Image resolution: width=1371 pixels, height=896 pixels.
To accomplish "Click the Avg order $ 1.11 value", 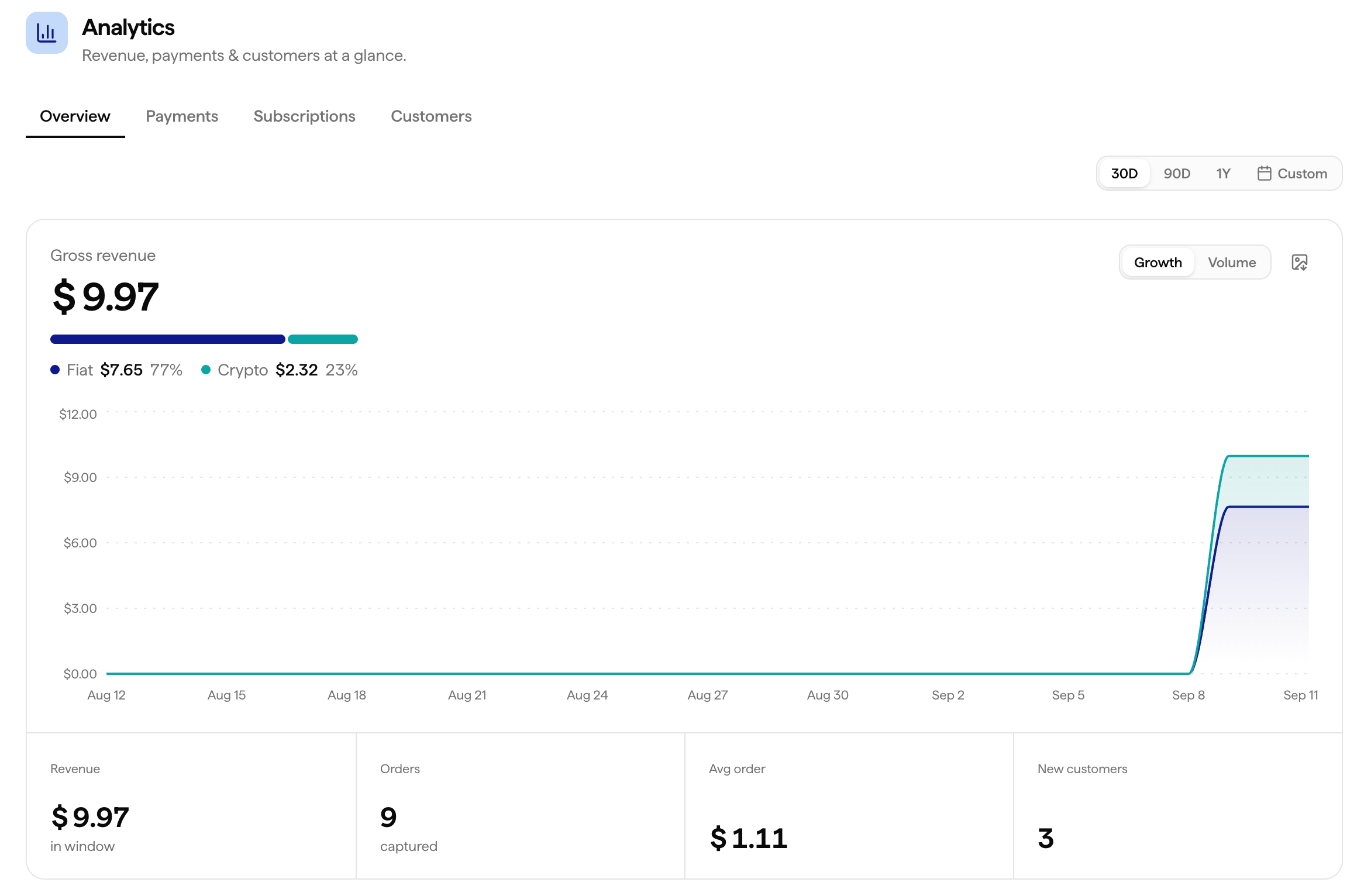I will [749, 838].
